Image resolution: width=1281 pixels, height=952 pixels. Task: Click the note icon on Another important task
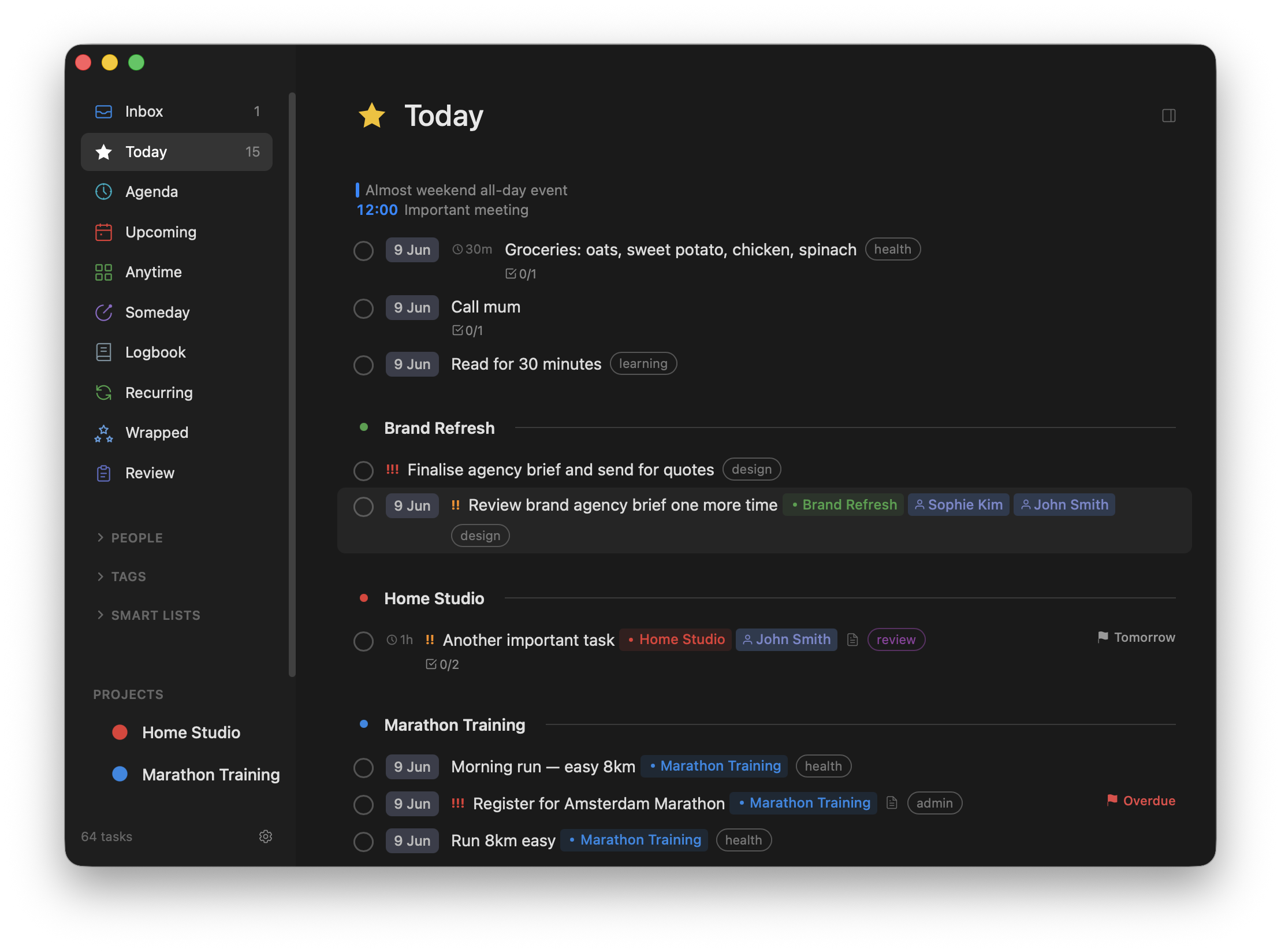[852, 640]
